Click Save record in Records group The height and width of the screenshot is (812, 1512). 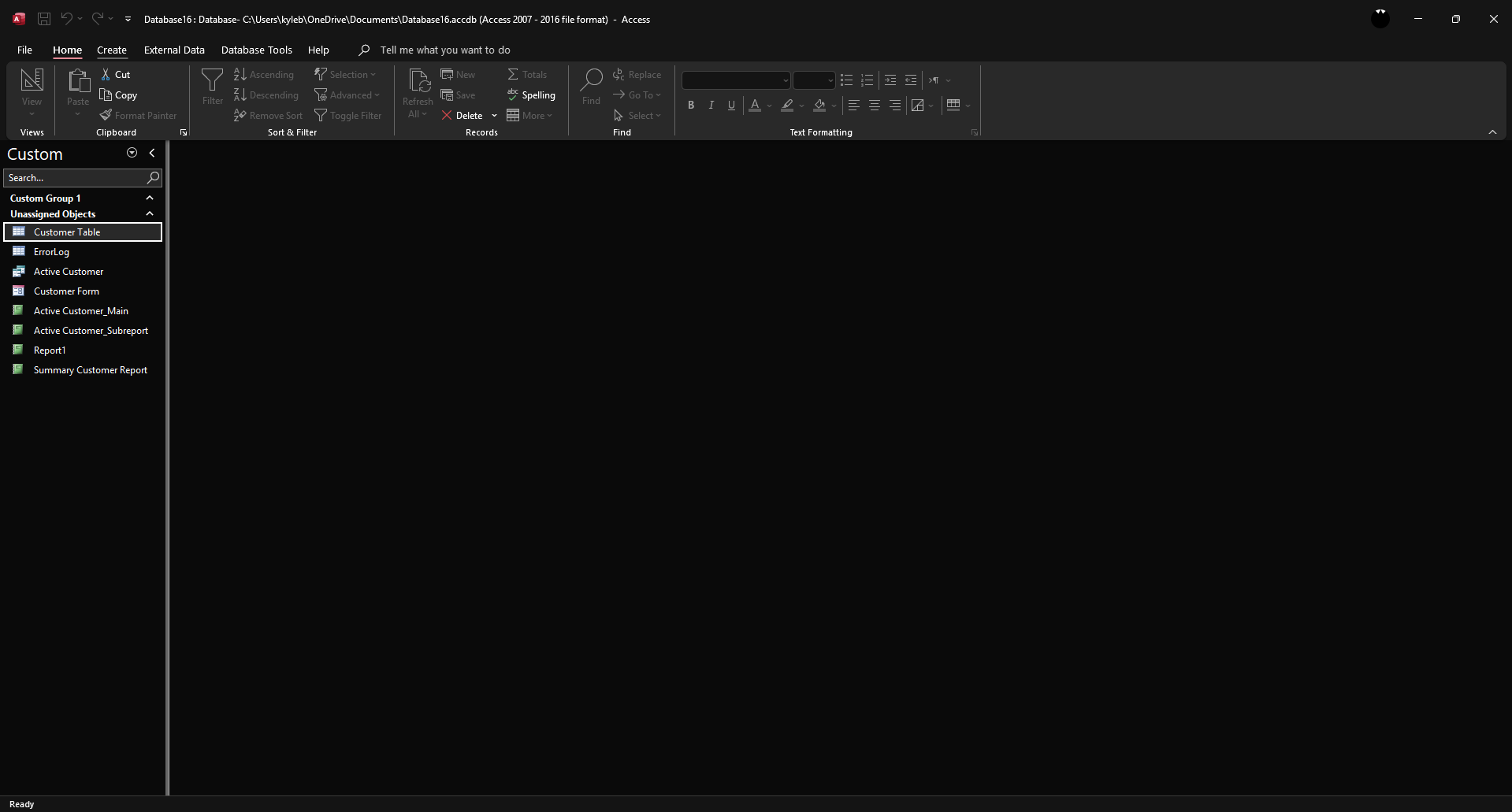(x=458, y=95)
